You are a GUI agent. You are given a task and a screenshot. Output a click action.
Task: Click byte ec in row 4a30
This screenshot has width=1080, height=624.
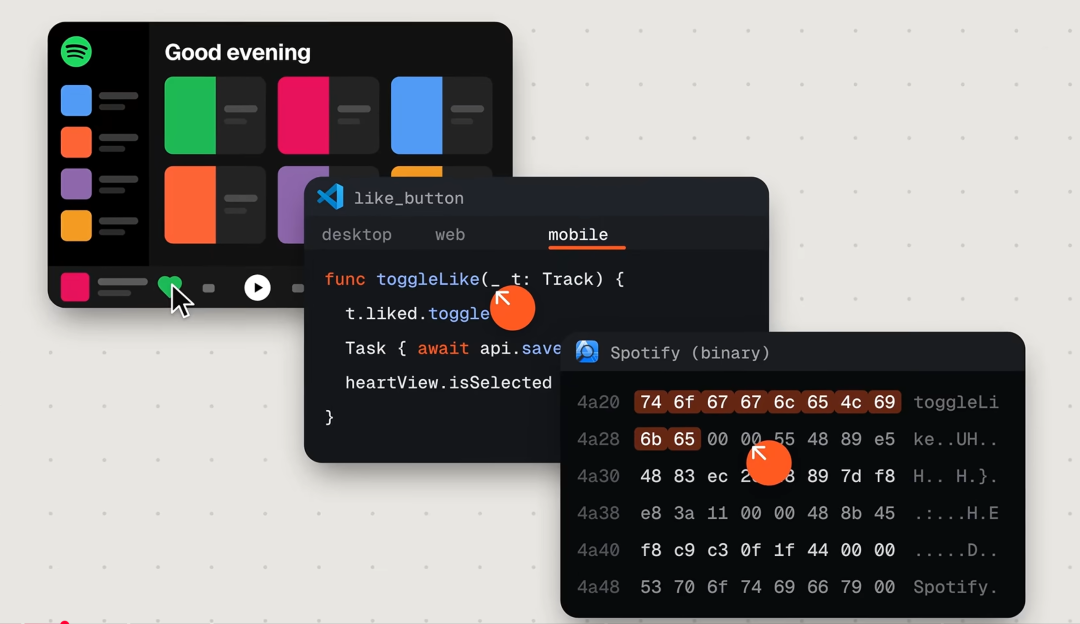point(717,476)
